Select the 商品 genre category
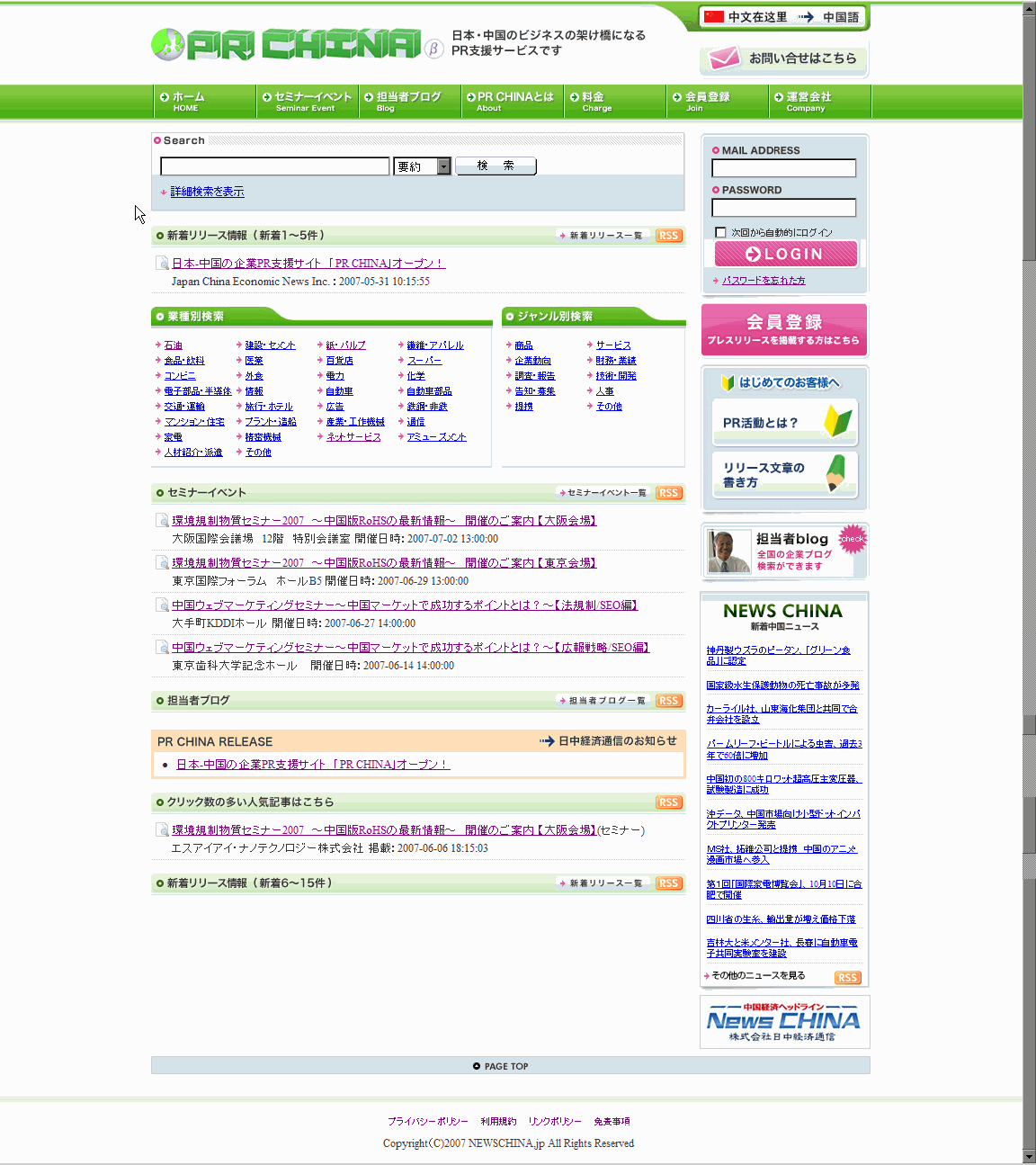 pos(523,345)
